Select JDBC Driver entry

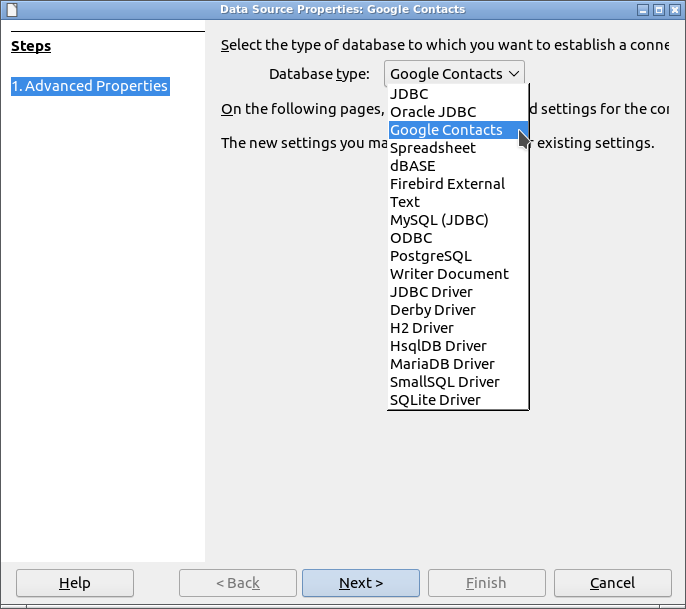click(x=458, y=292)
